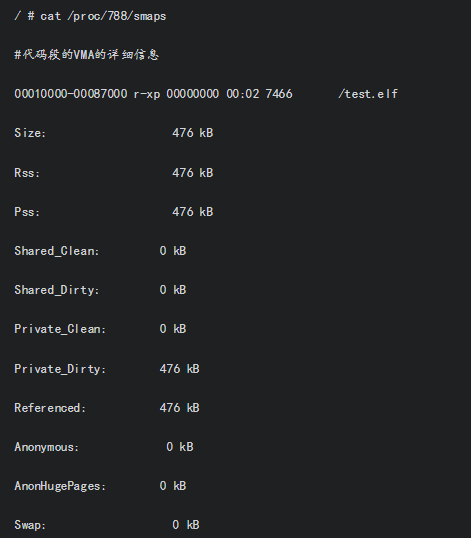The width and height of the screenshot is (471, 538).
Task: Click the device number 00:02
Action: coord(243,94)
